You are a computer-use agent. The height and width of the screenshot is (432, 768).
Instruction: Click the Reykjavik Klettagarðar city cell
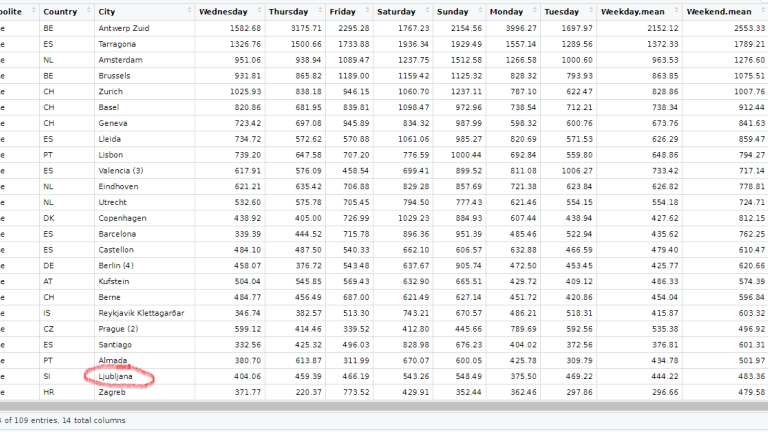[x=145, y=312]
